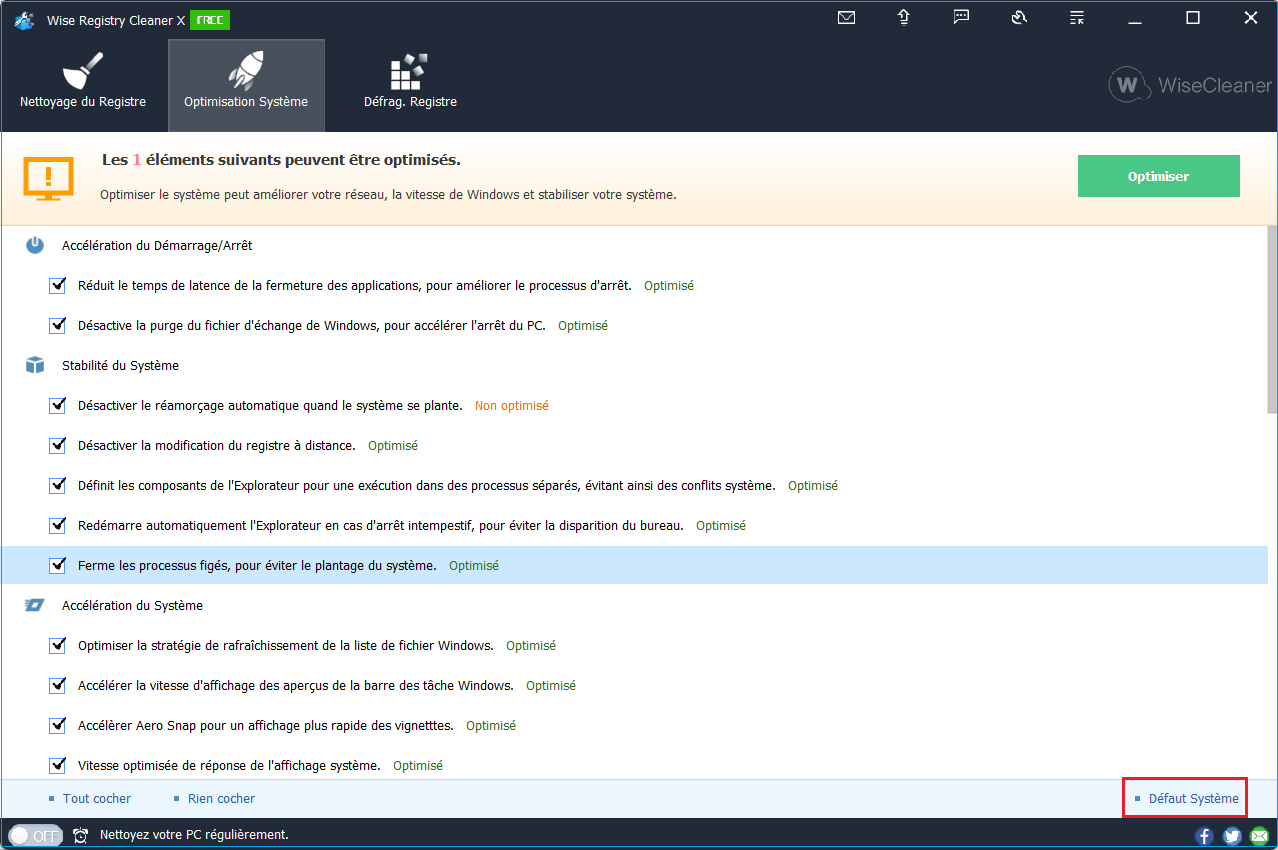The height and width of the screenshot is (850, 1278).
Task: Click 'Optimisé' next to registre à distance
Action: click(393, 445)
